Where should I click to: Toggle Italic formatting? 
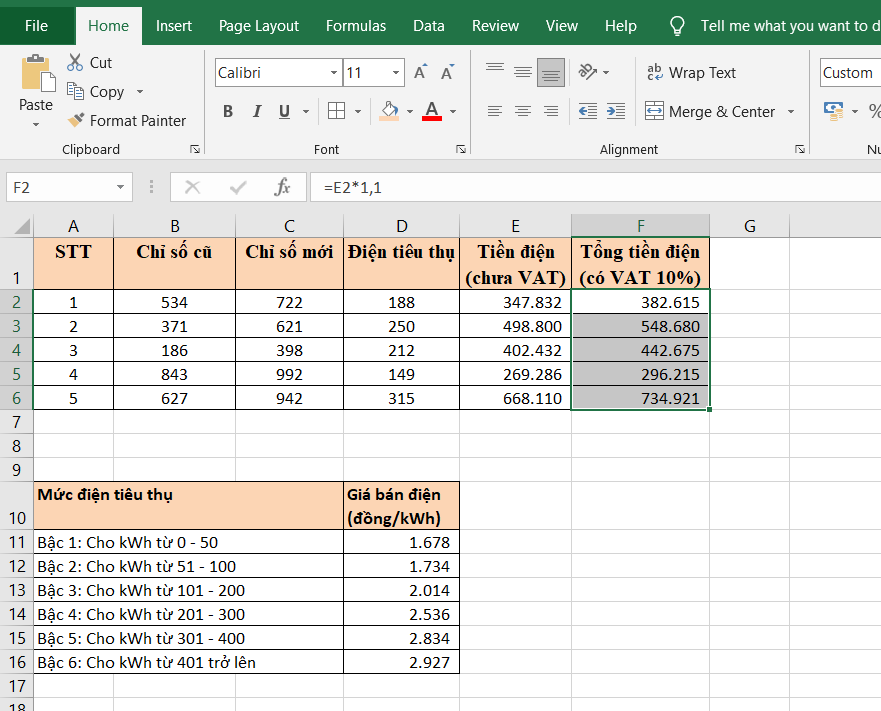pyautogui.click(x=257, y=111)
